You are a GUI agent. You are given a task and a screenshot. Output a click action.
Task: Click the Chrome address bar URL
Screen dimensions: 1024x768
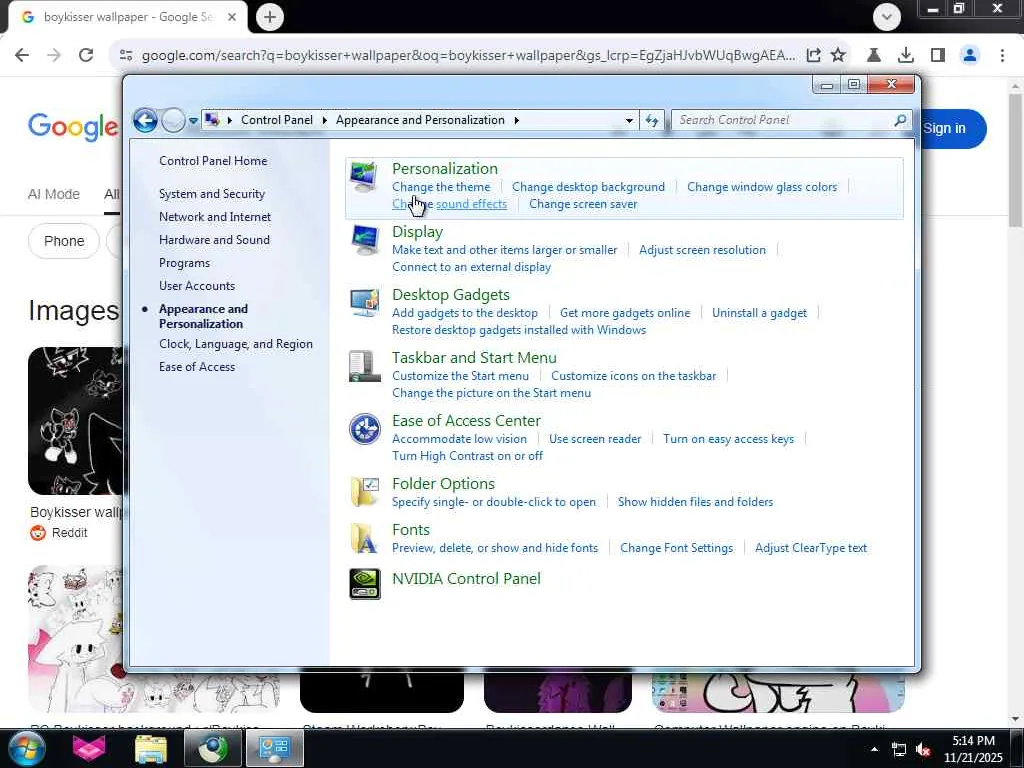tap(468, 55)
